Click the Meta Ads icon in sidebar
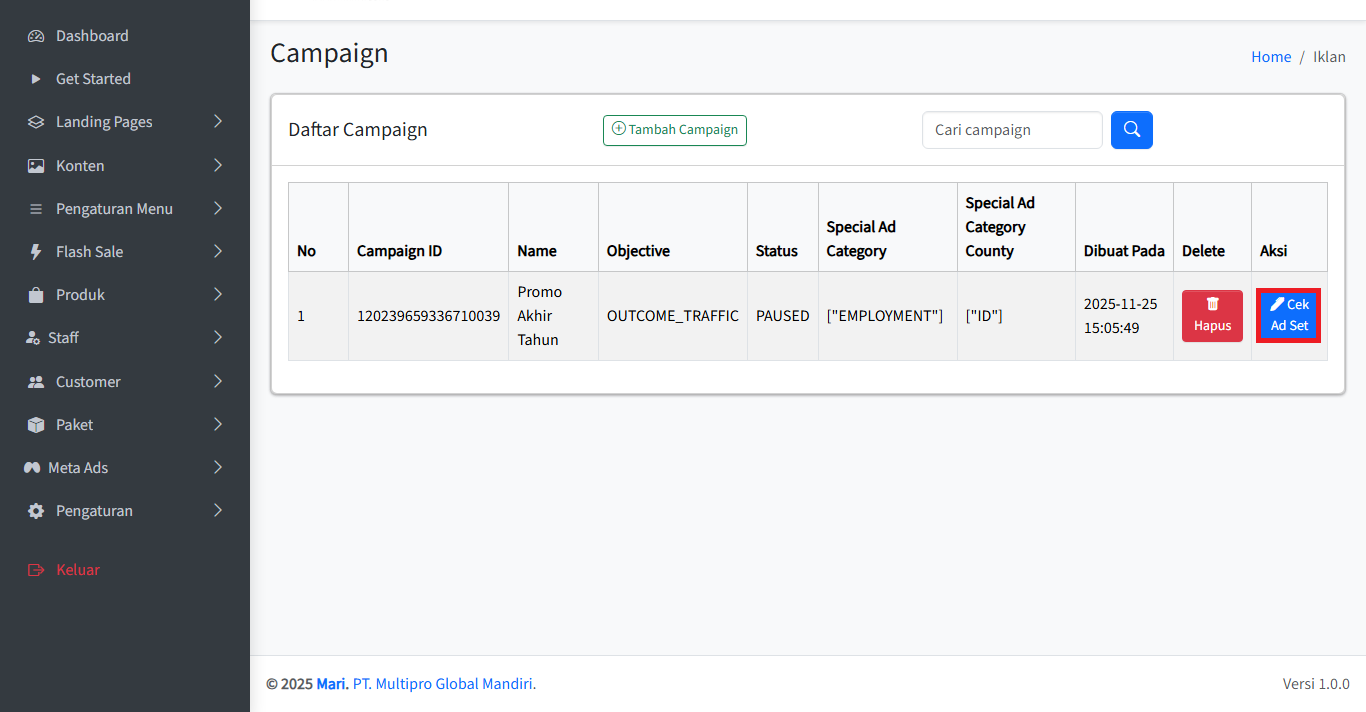 tap(32, 468)
